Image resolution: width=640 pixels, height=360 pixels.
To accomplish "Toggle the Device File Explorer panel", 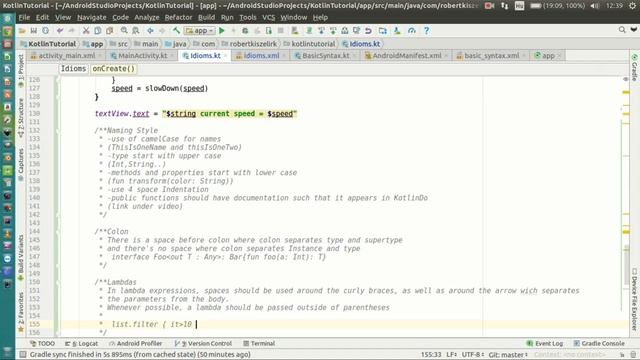I will (x=634, y=299).
